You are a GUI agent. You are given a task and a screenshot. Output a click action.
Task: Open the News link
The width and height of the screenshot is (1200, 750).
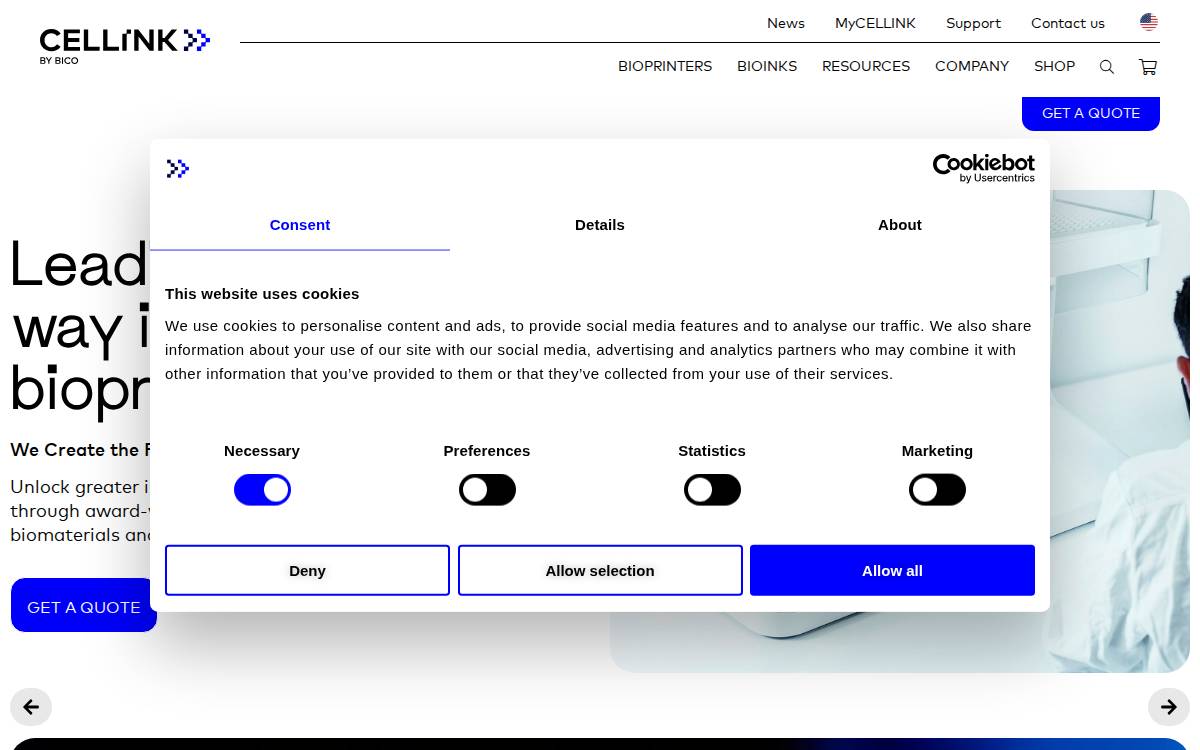tap(786, 23)
